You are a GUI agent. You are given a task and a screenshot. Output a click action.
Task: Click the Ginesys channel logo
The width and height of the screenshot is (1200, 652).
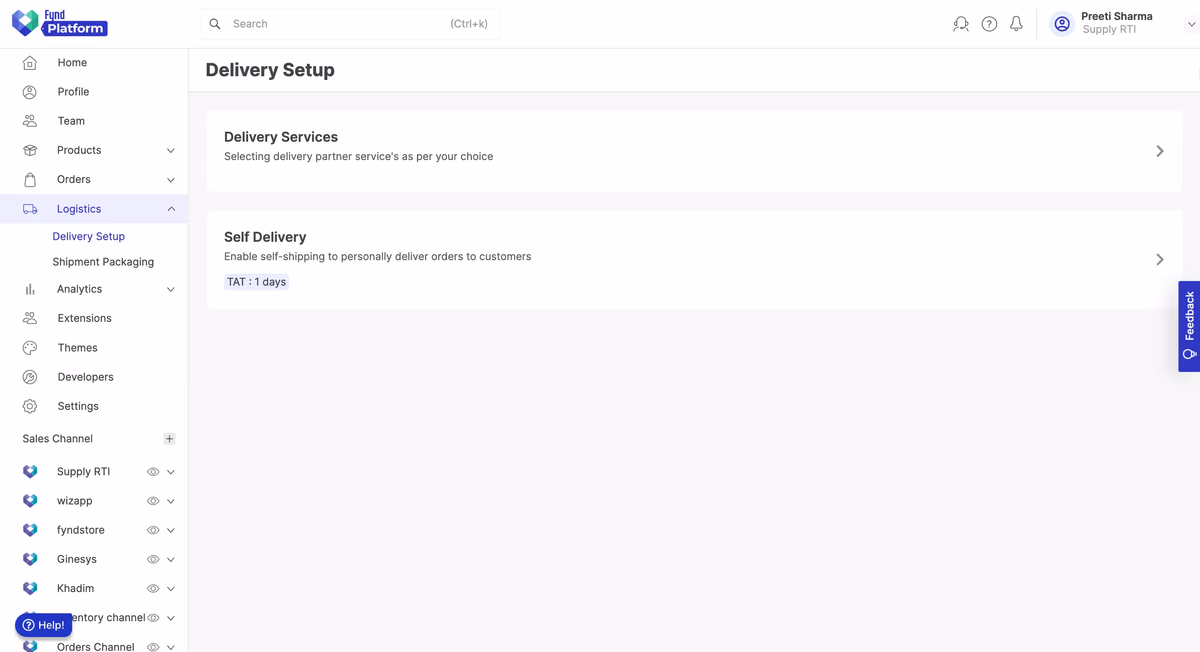click(30, 559)
